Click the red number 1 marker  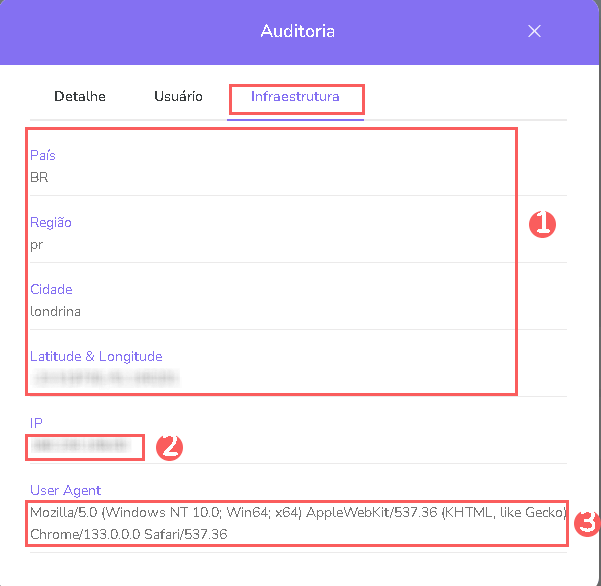pyautogui.click(x=541, y=224)
